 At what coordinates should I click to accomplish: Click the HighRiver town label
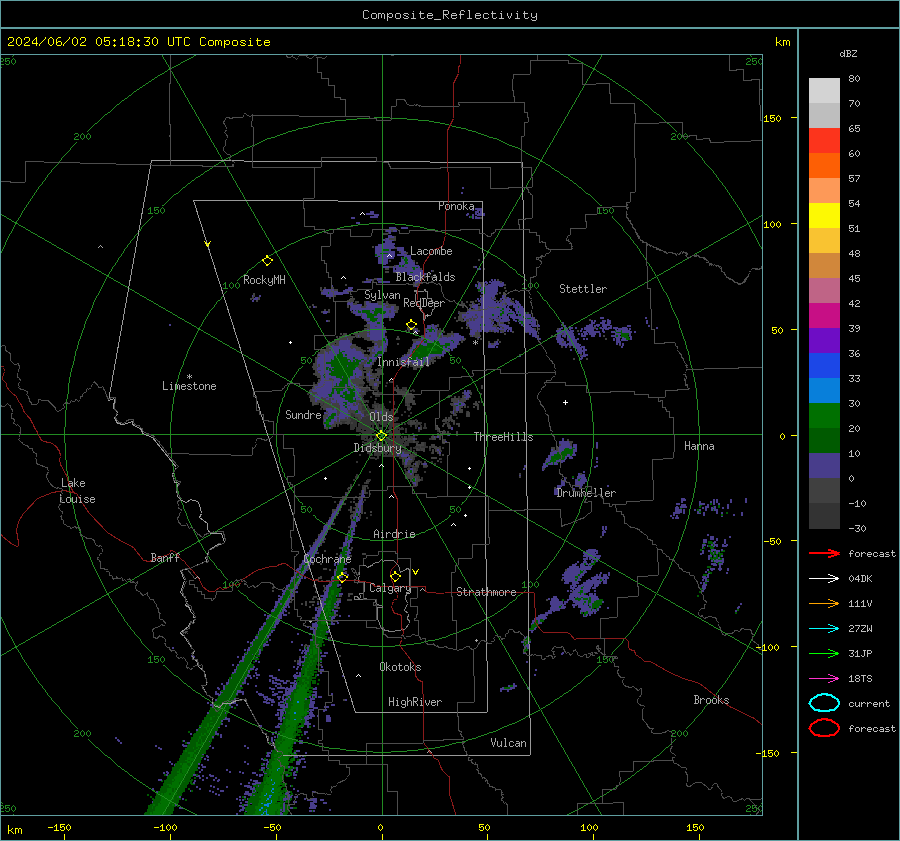(x=414, y=702)
